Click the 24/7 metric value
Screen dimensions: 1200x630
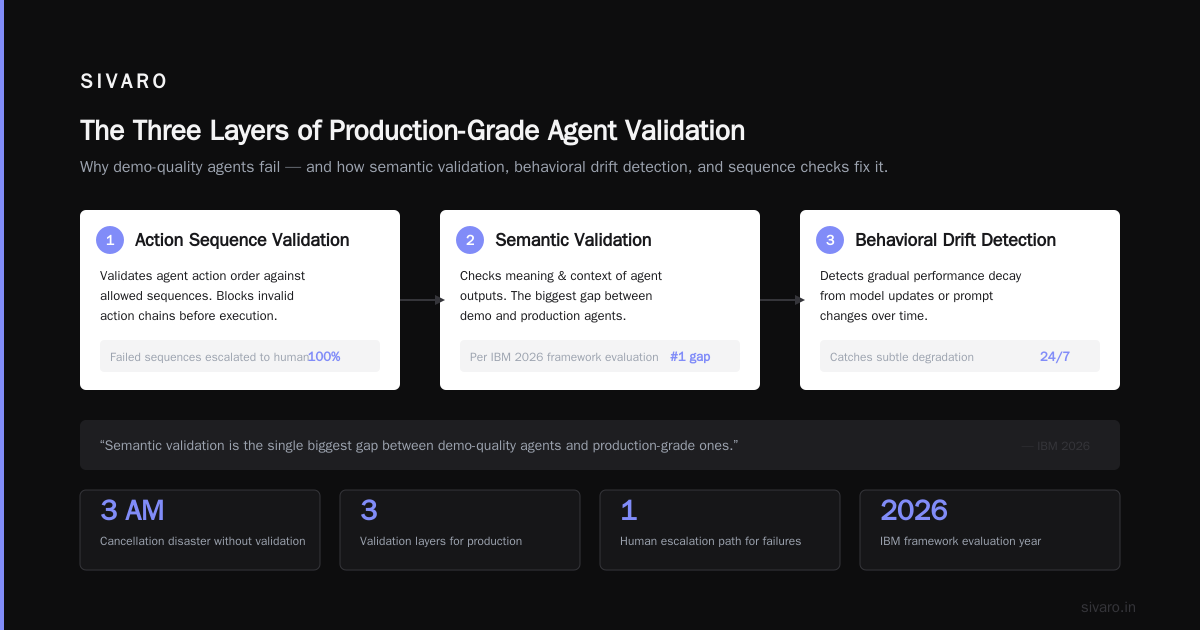pos(1055,356)
